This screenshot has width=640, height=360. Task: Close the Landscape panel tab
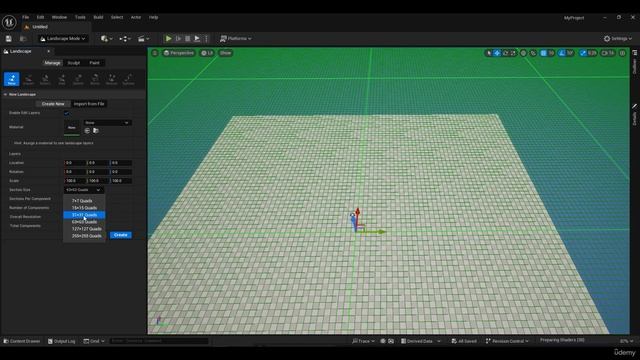click(x=48, y=51)
